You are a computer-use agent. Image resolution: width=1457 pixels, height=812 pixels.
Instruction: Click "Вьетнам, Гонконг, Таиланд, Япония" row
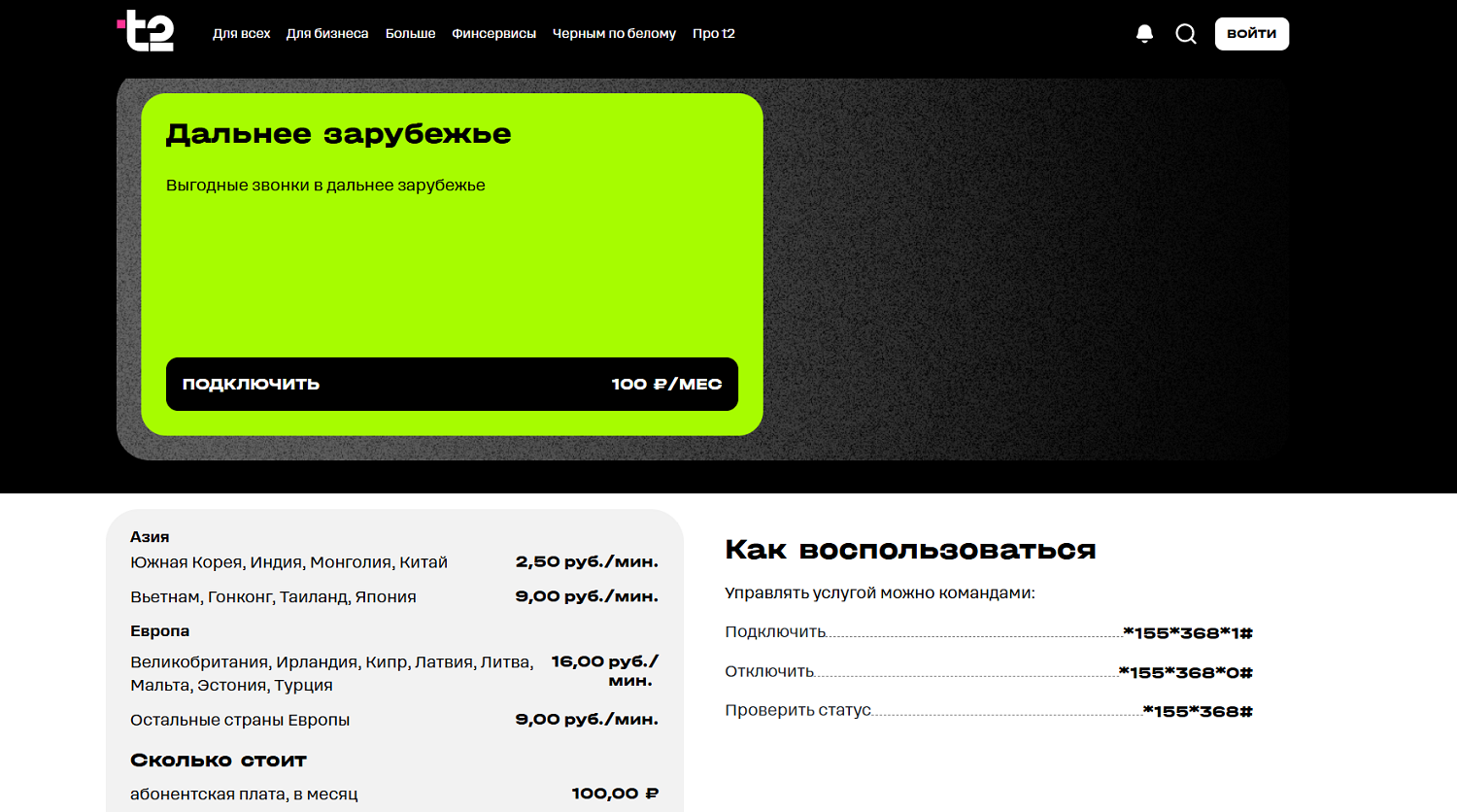(x=394, y=596)
